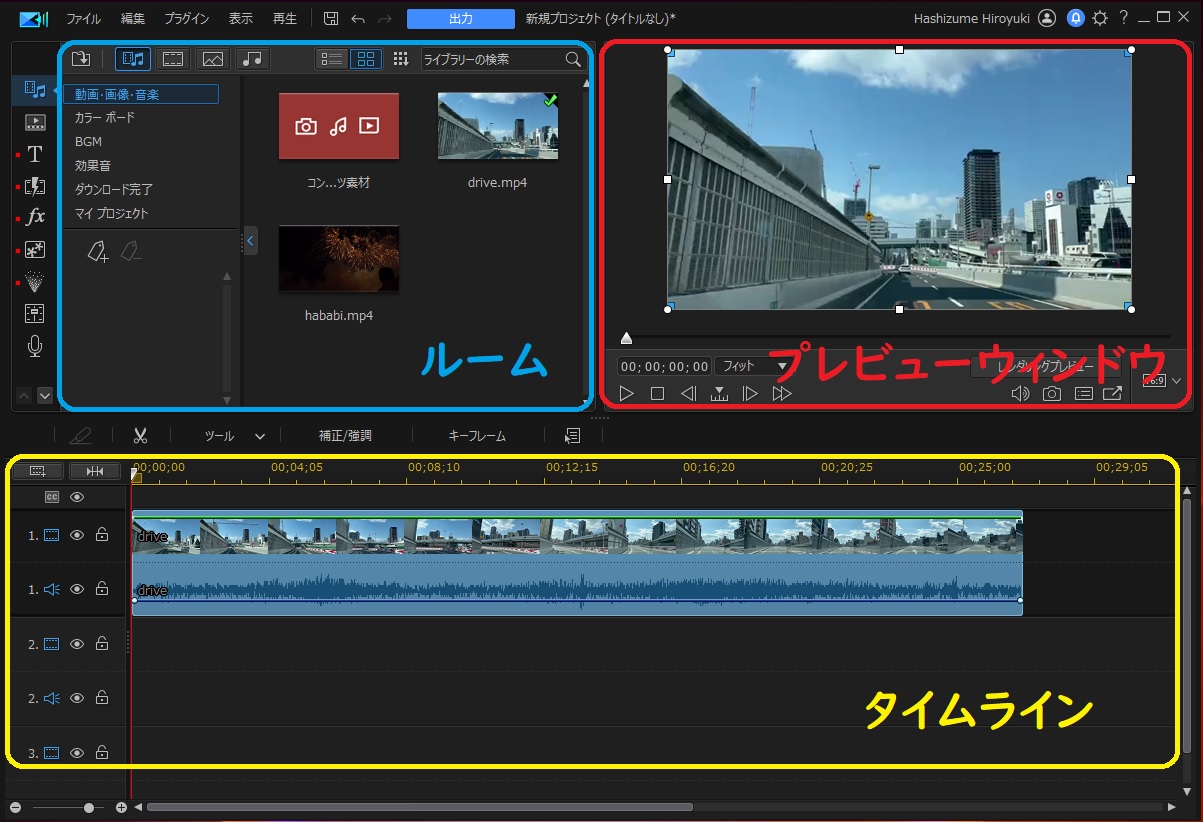
Task: Take a snapshot with the camera icon
Action: [1051, 394]
